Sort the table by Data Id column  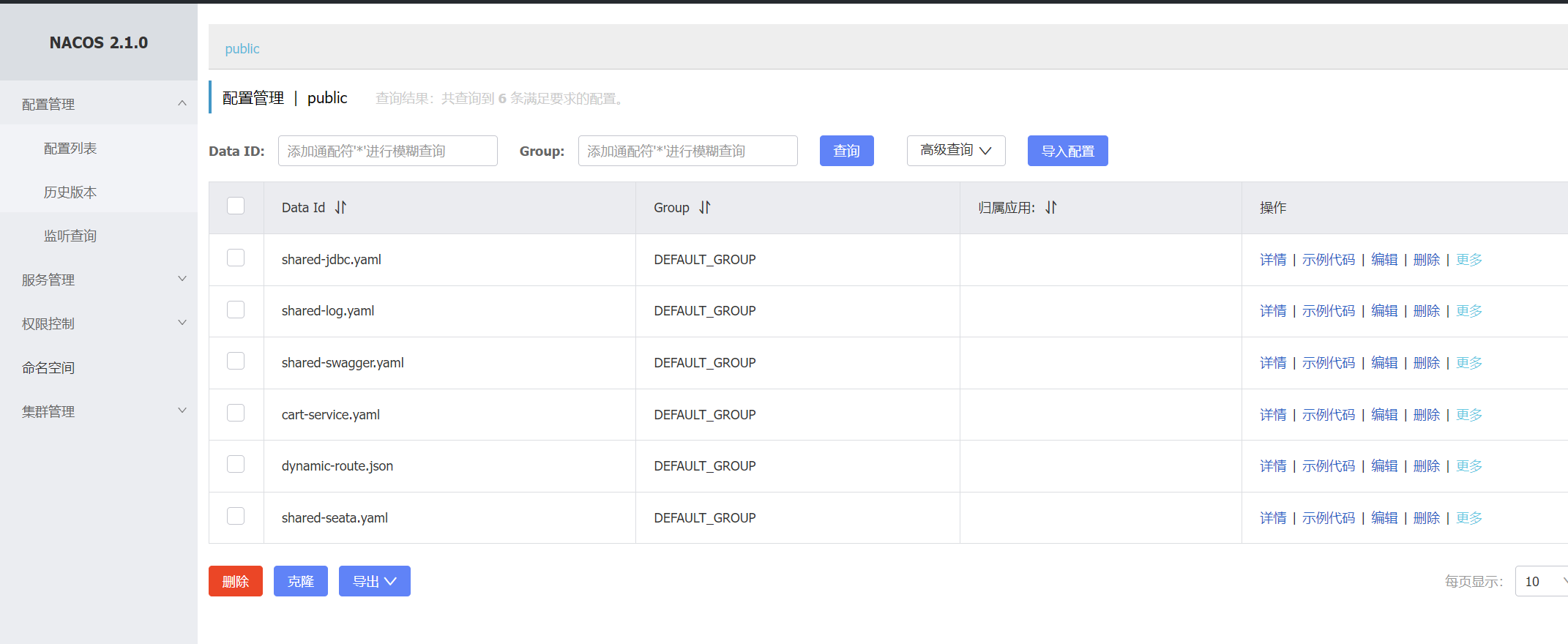(x=340, y=208)
